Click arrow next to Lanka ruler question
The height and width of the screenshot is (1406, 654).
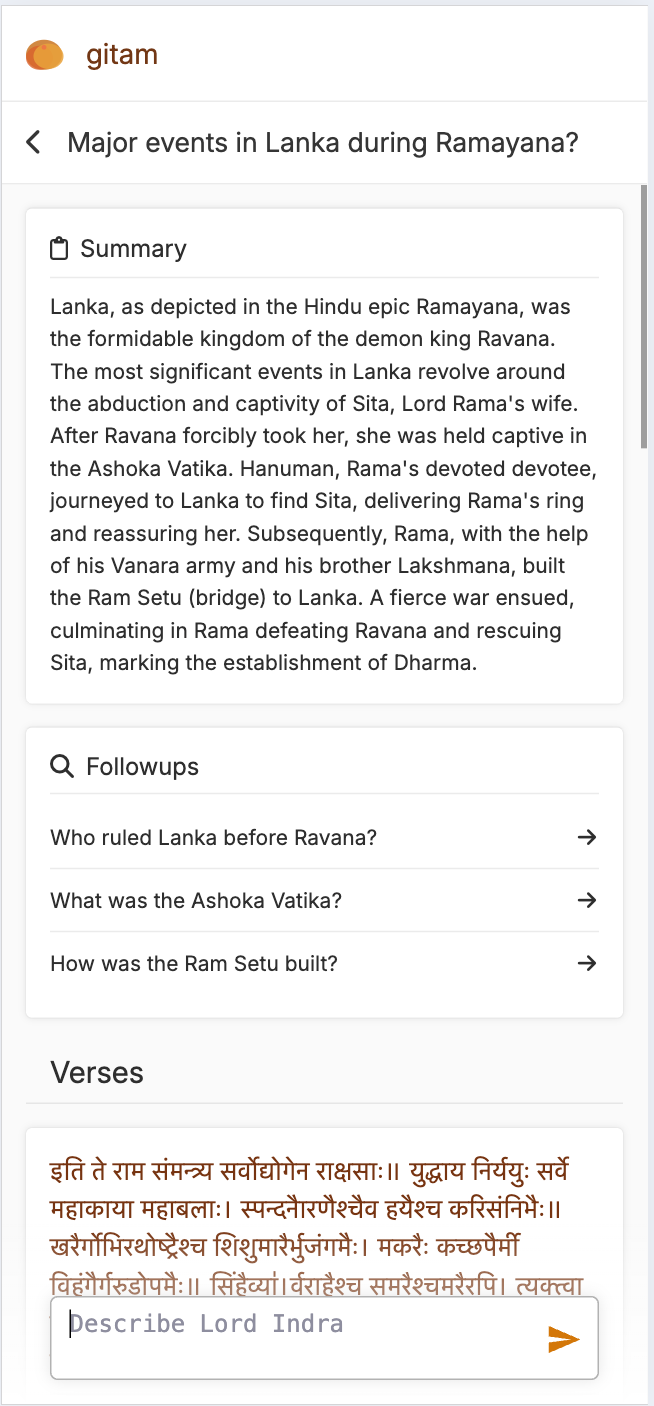587,837
